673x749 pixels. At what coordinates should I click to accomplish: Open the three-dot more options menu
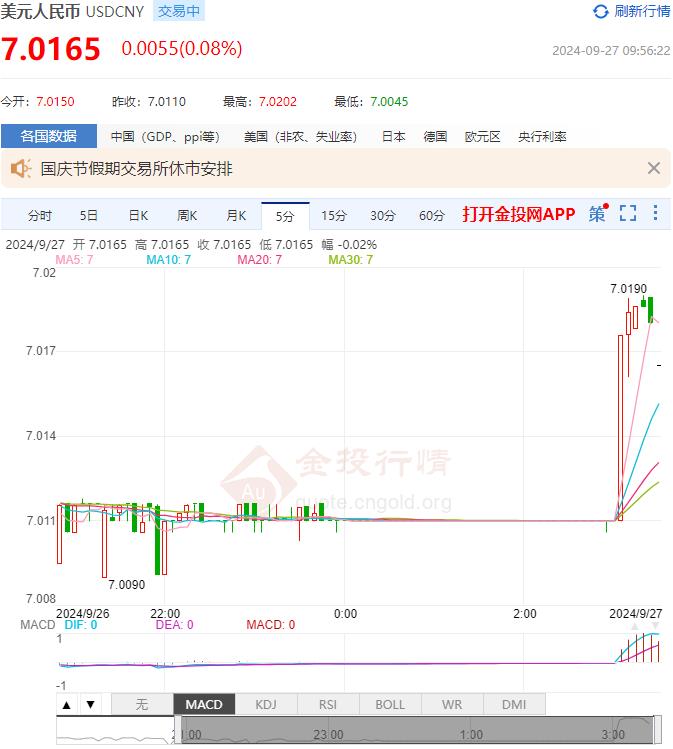tap(655, 213)
